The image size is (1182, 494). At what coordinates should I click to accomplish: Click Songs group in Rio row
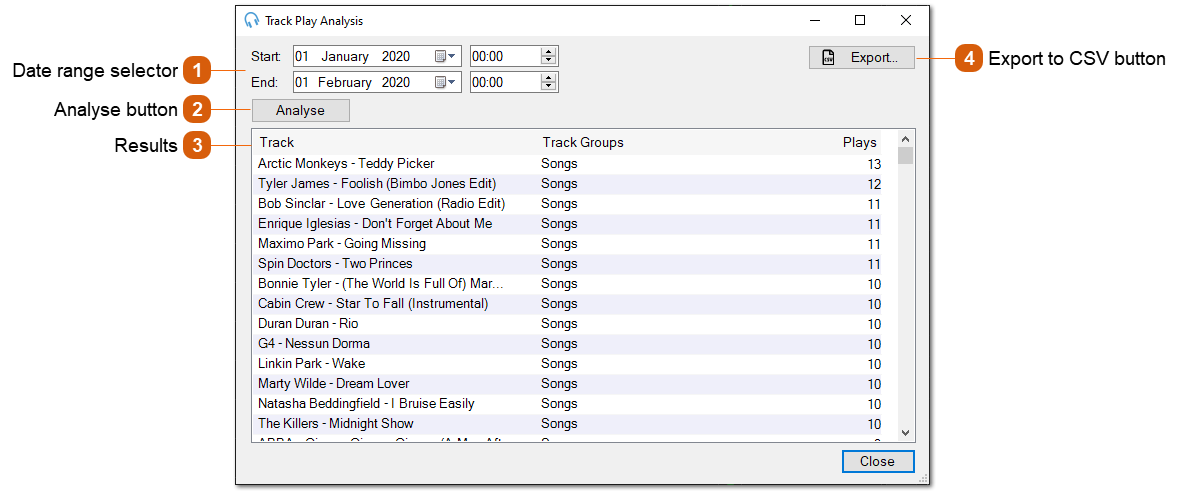coord(559,324)
